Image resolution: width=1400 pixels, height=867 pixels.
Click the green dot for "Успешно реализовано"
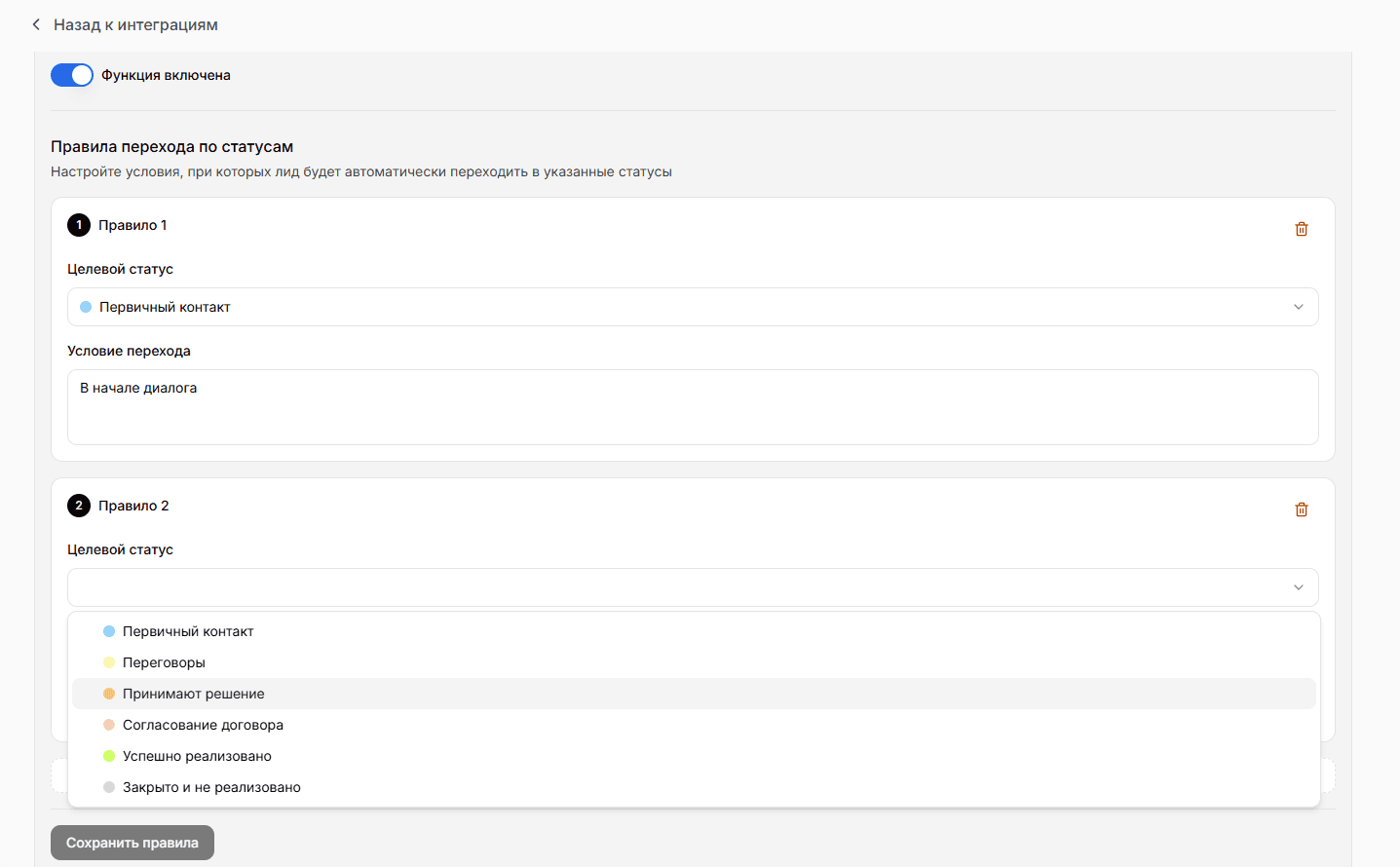pos(109,756)
